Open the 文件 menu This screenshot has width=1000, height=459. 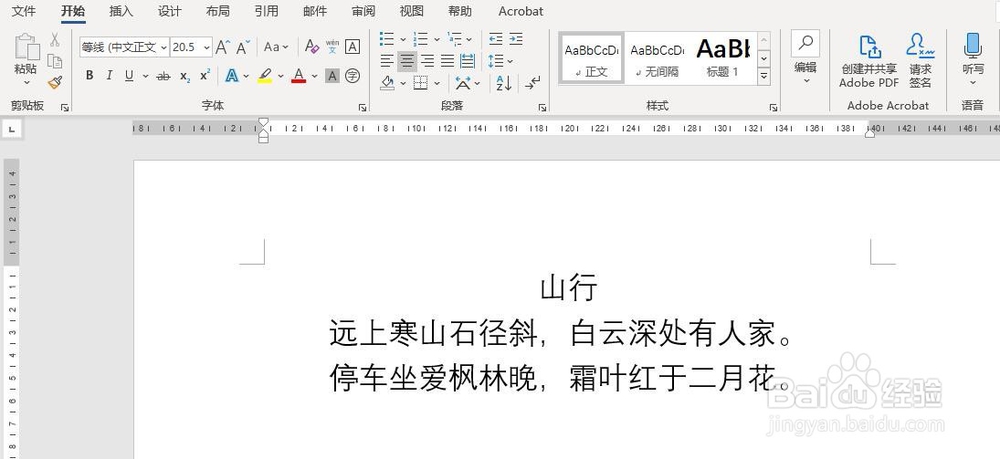pyautogui.click(x=24, y=11)
